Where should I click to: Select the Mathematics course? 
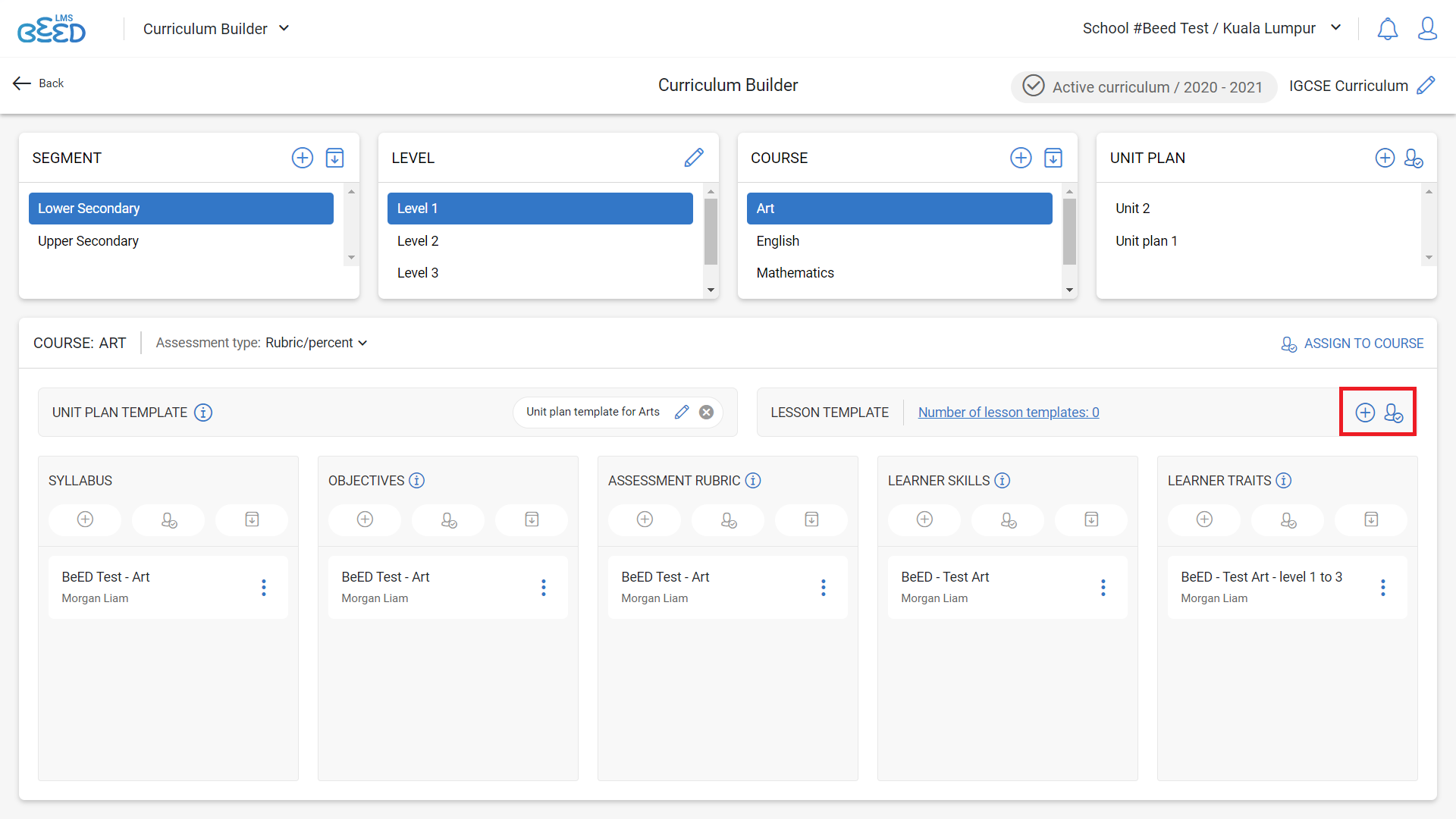click(899, 273)
